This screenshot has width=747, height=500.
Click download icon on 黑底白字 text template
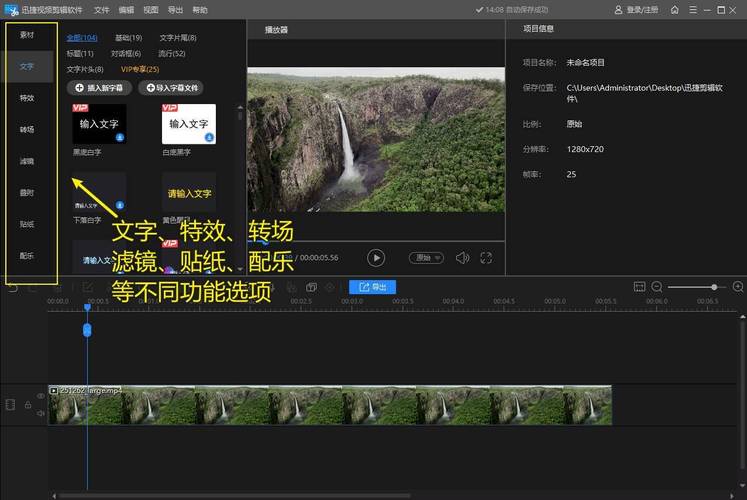tap(120, 137)
